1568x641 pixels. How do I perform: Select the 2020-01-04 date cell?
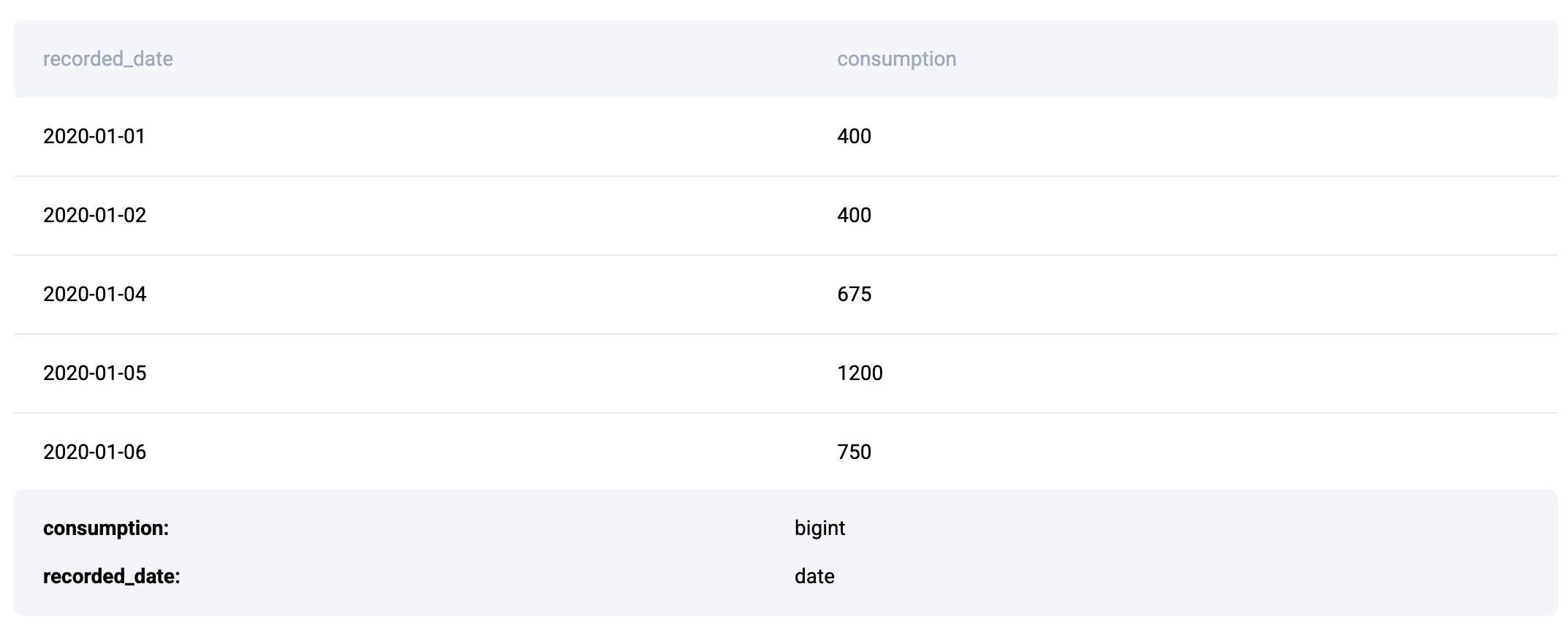pyautogui.click(x=94, y=295)
